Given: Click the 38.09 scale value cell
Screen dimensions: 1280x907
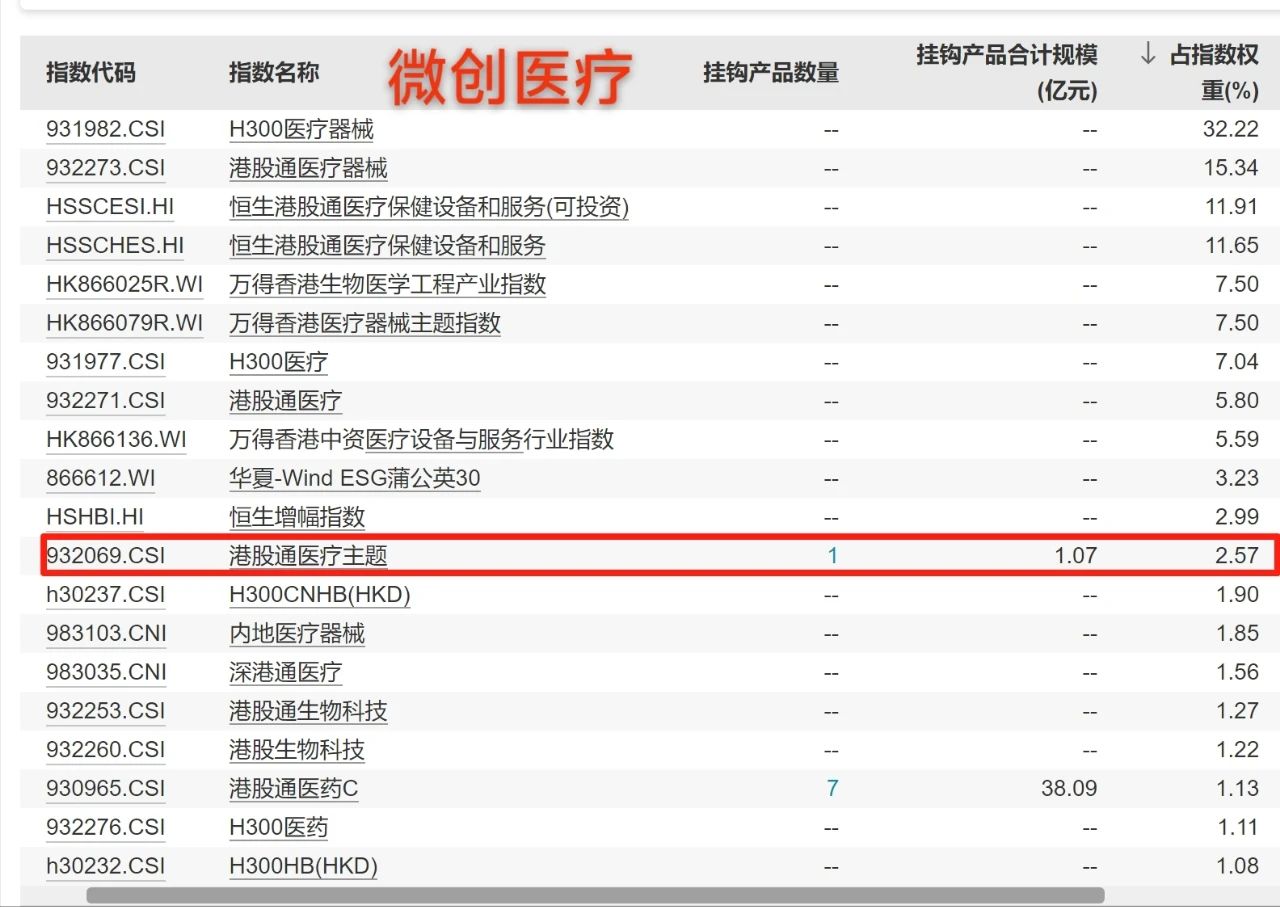Looking at the screenshot, I should click(1069, 788).
